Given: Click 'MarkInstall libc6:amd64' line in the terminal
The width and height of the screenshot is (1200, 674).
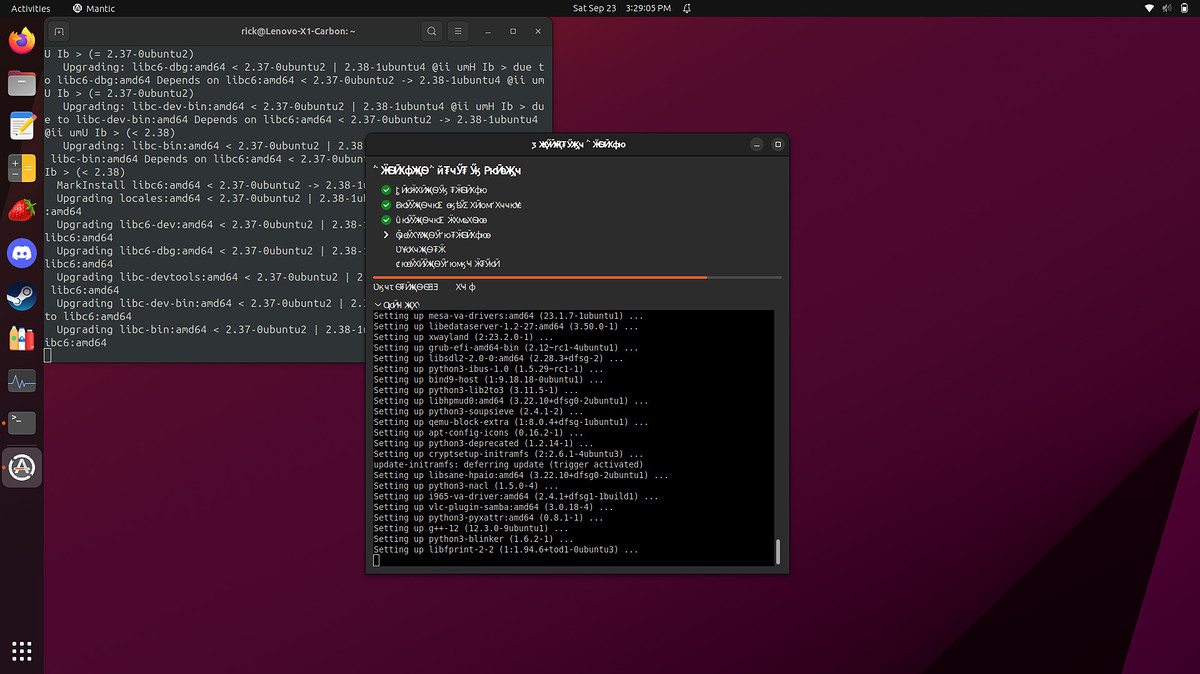Looking at the screenshot, I should pos(211,185).
